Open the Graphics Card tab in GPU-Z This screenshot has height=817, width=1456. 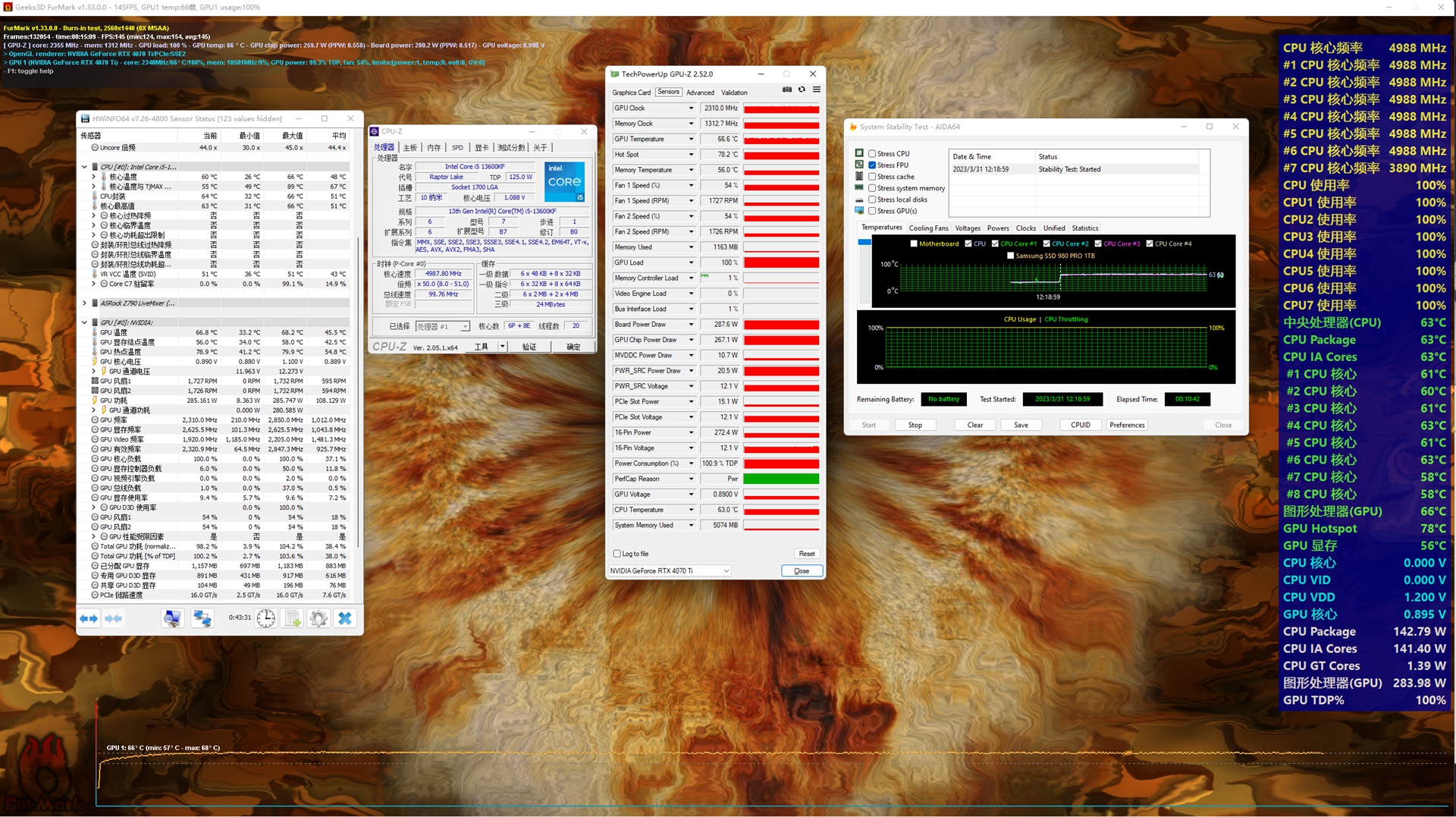631,93
